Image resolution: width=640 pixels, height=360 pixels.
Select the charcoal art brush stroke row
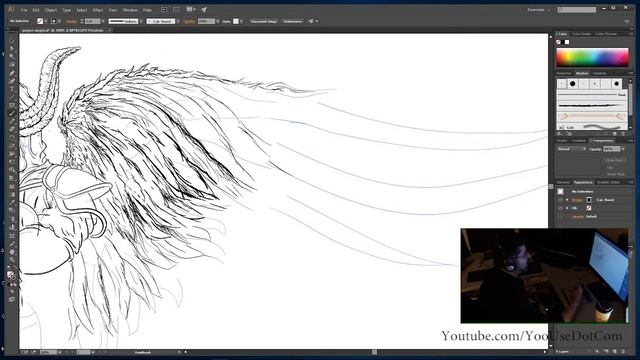[592, 106]
